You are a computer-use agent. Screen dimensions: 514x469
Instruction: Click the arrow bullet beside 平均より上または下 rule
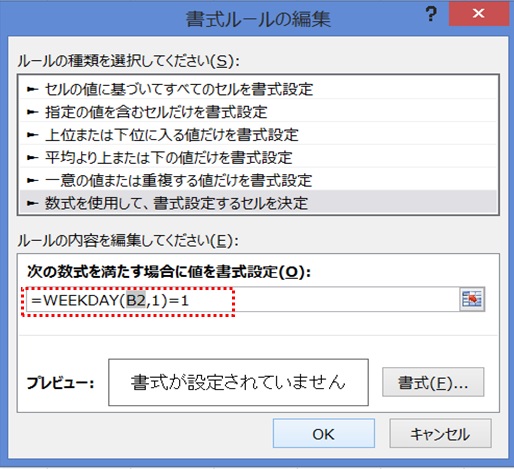[32, 157]
